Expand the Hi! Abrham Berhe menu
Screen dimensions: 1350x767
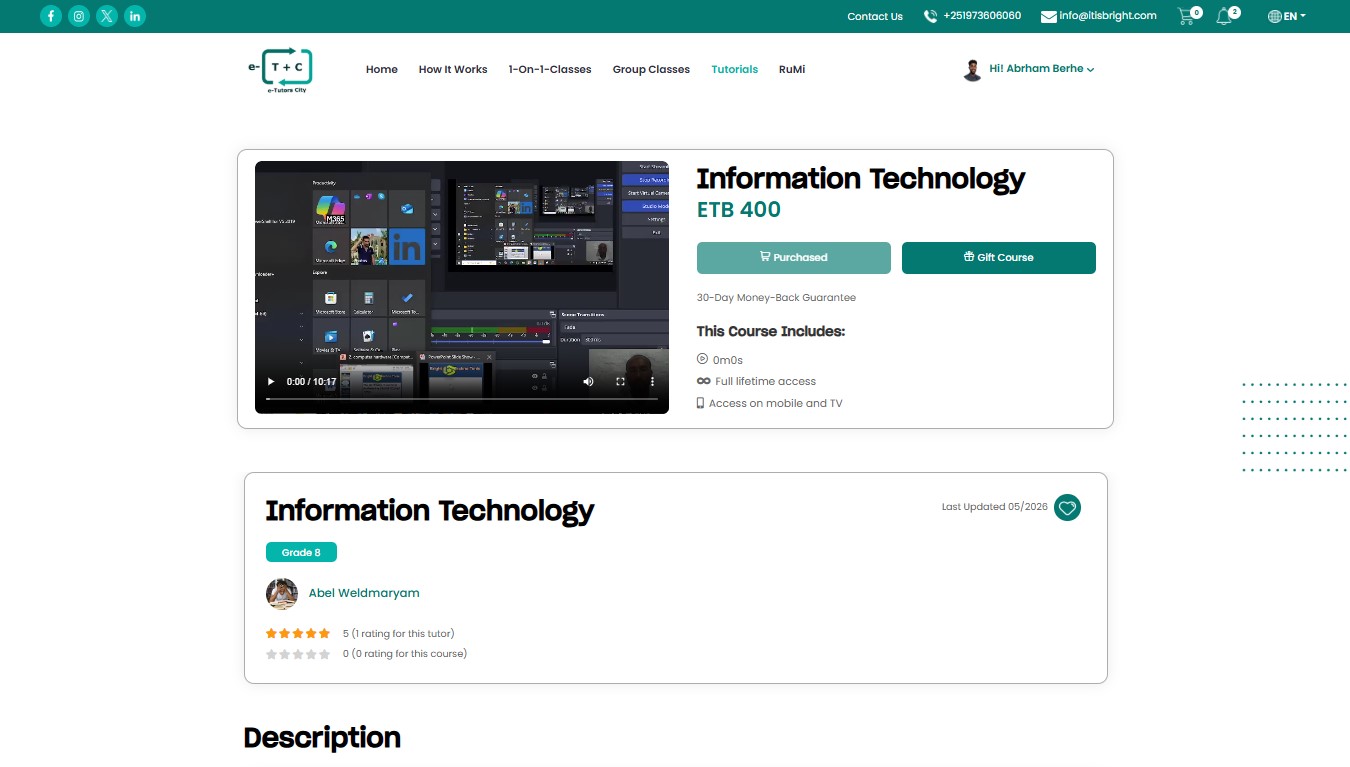(1042, 69)
